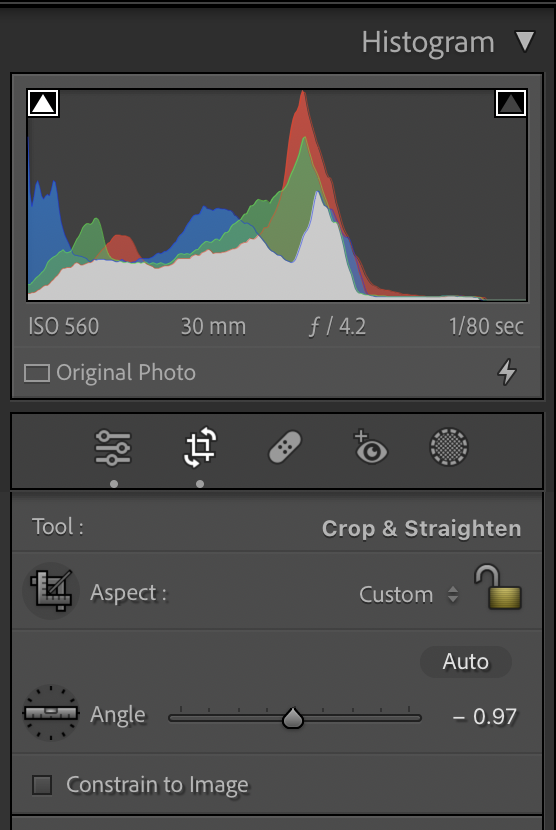Select the Straighten level tool icon
Screen dimensions: 556x830
coord(51,713)
